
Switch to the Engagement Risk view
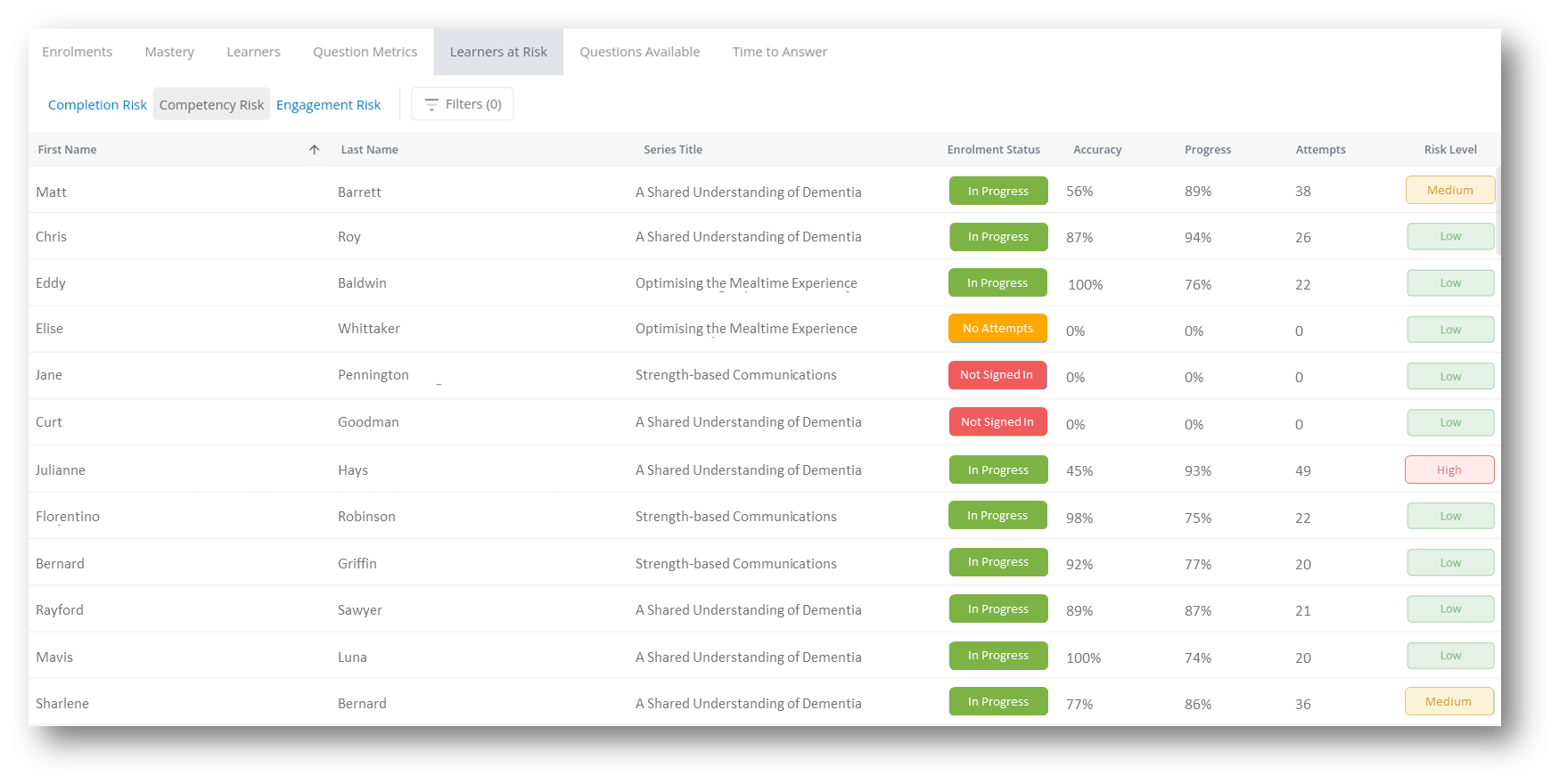point(328,105)
